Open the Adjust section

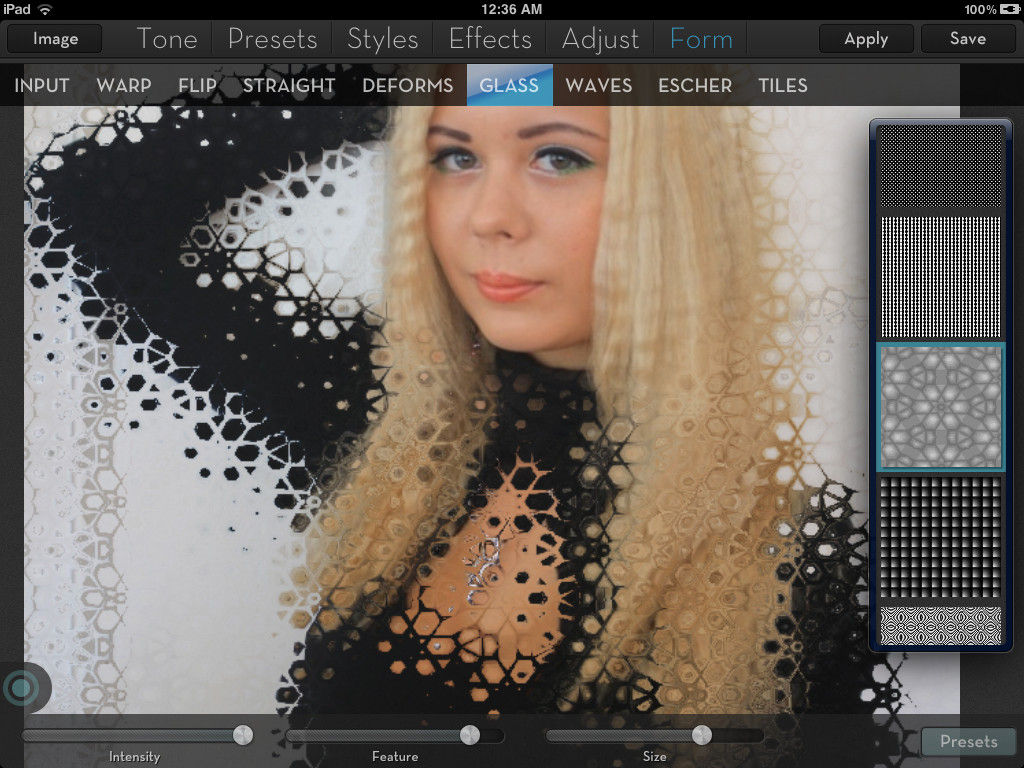[600, 39]
